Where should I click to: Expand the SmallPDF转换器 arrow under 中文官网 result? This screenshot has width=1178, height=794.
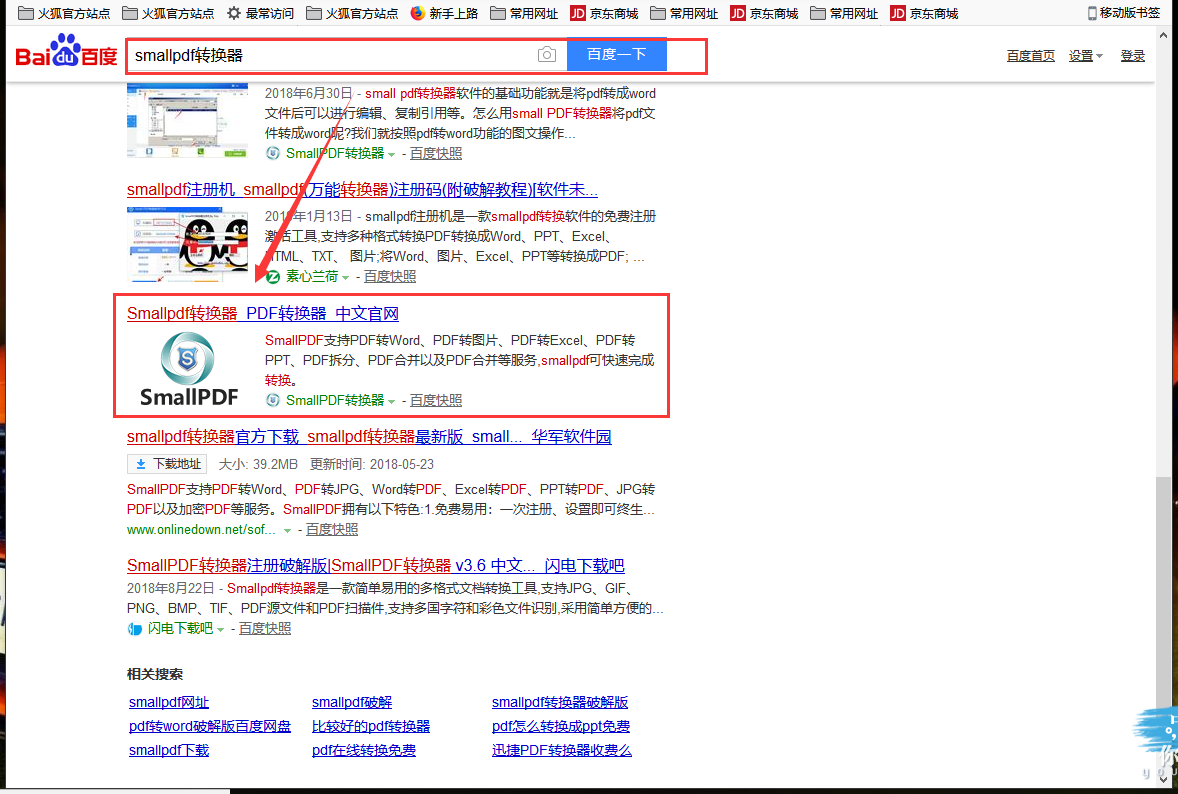coord(391,401)
